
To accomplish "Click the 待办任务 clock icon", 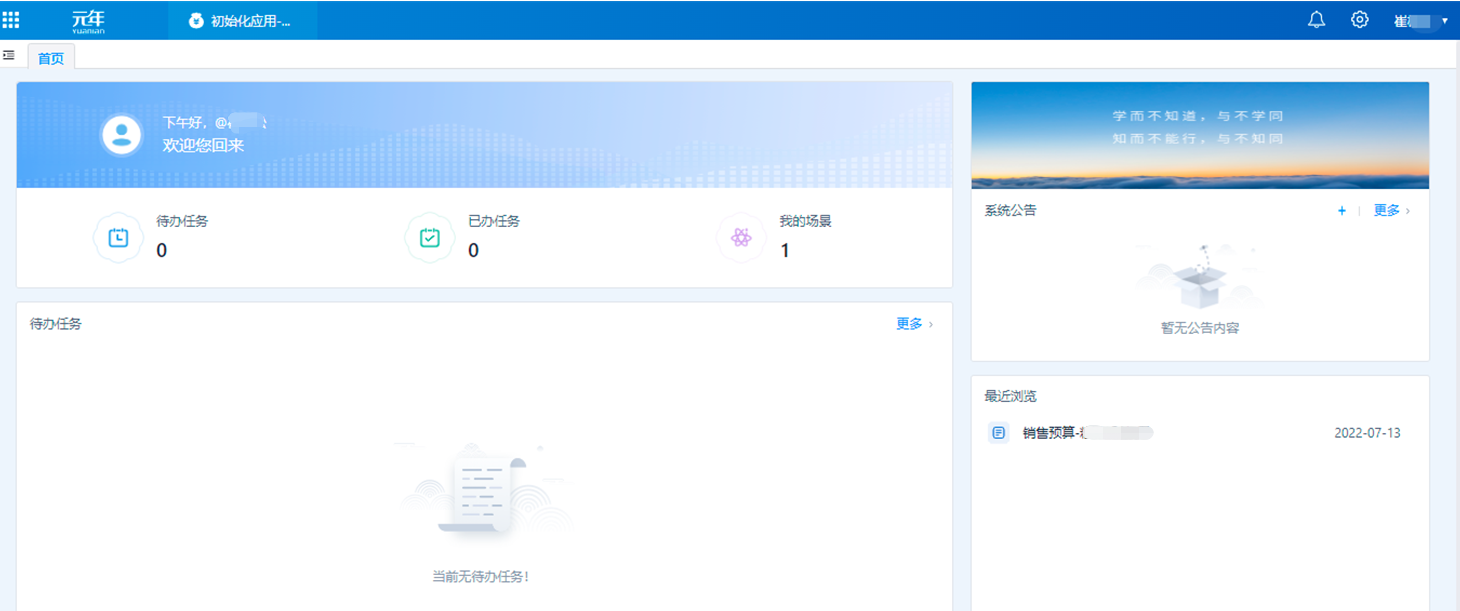I will point(118,238).
